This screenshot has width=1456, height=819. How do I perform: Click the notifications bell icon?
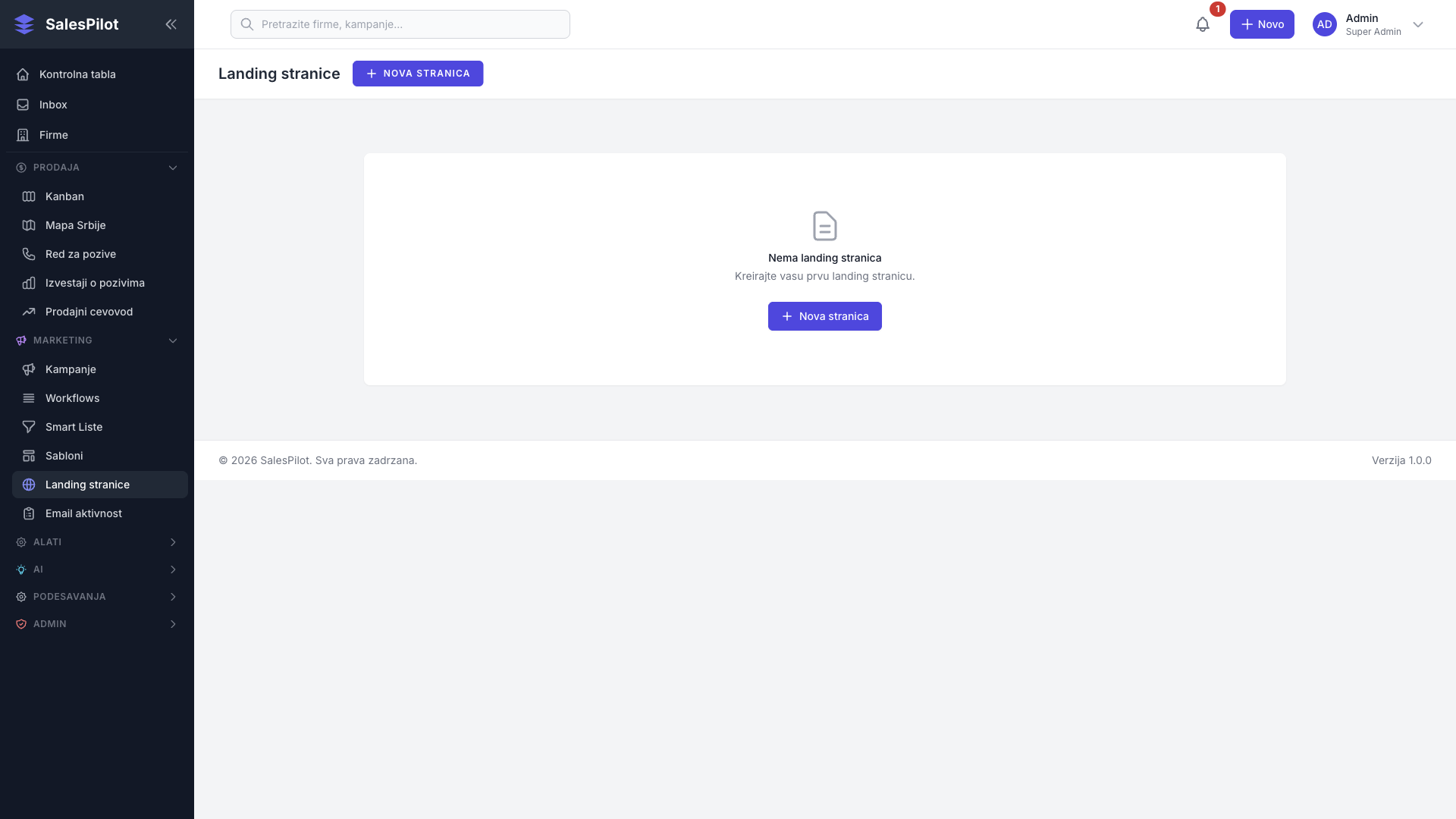[x=1202, y=24]
